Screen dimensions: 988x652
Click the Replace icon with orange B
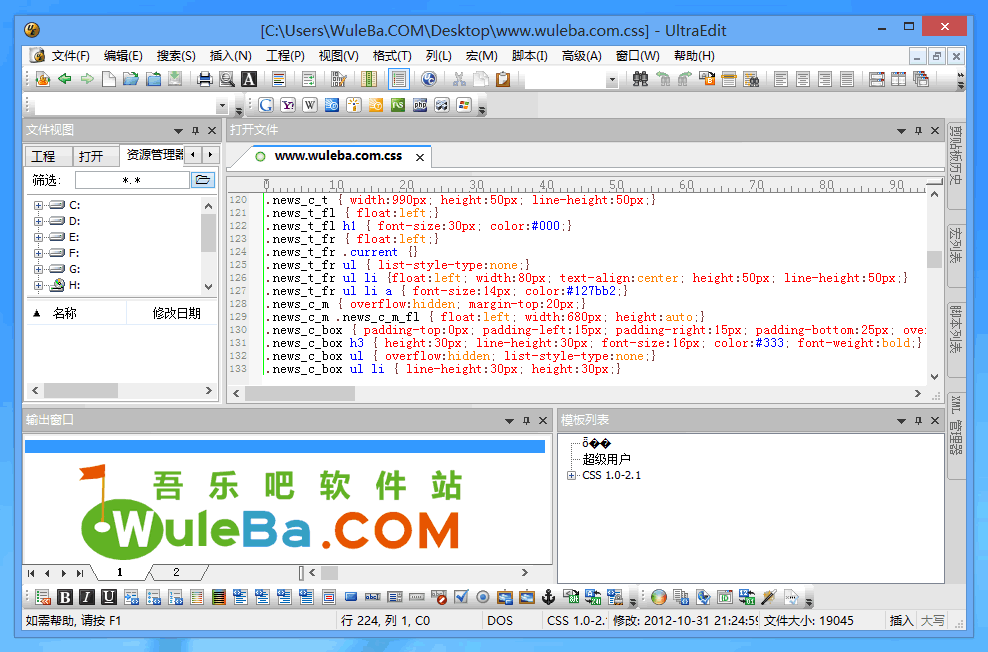click(707, 79)
